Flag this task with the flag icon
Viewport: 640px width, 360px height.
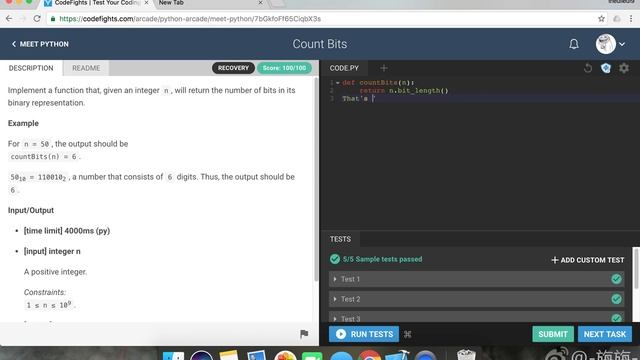[304, 334]
